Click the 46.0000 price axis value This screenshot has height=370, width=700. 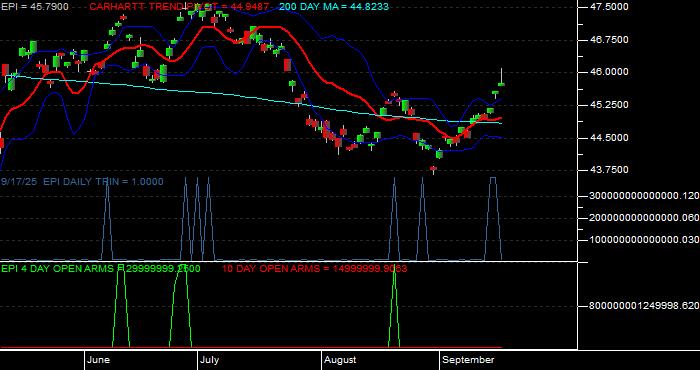pos(609,72)
